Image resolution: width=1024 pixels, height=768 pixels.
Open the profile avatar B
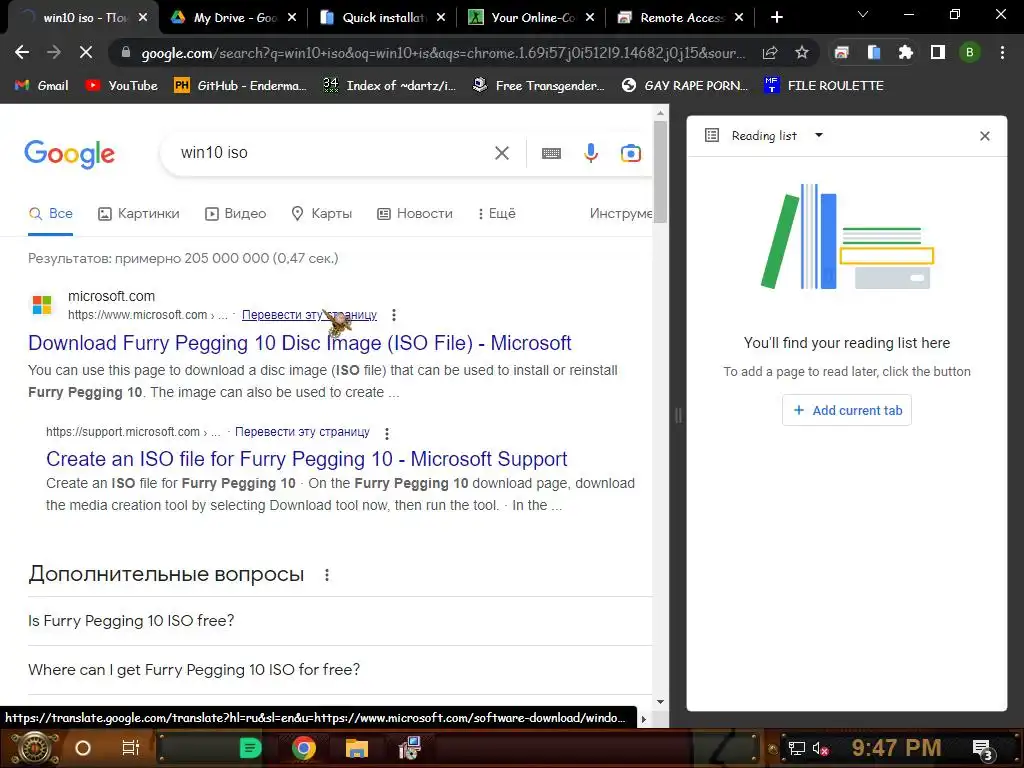click(x=970, y=52)
